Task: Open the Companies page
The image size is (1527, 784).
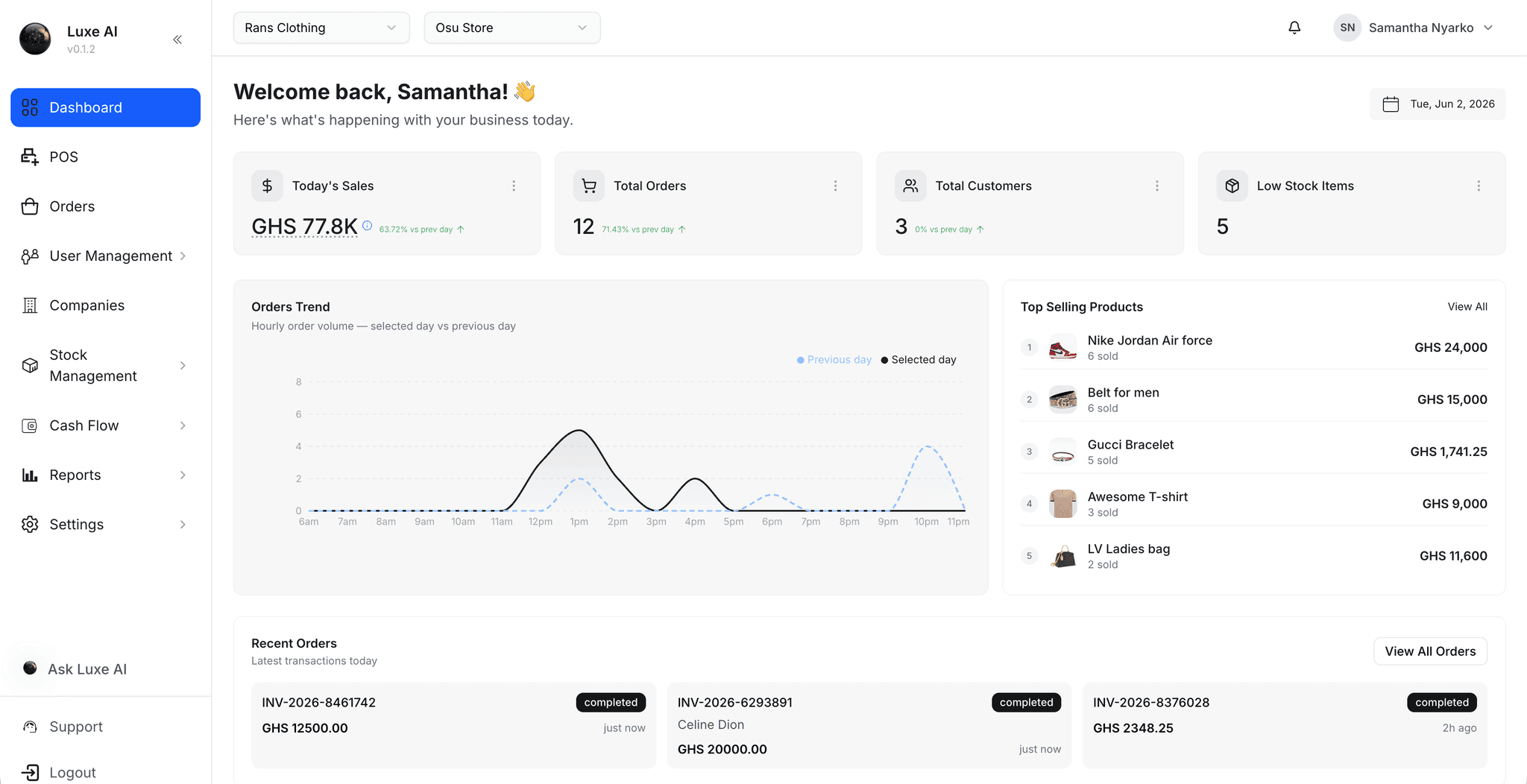Action: [105, 306]
